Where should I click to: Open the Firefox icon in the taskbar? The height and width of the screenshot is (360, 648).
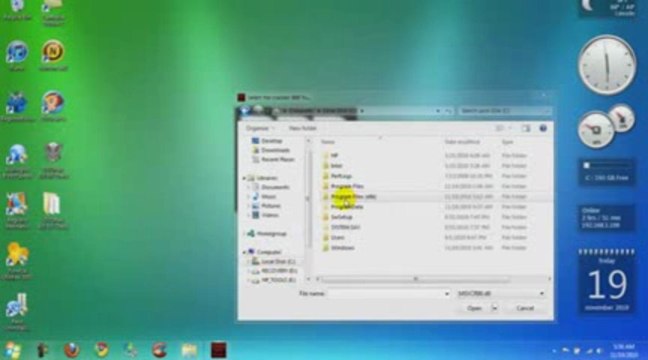point(72,350)
